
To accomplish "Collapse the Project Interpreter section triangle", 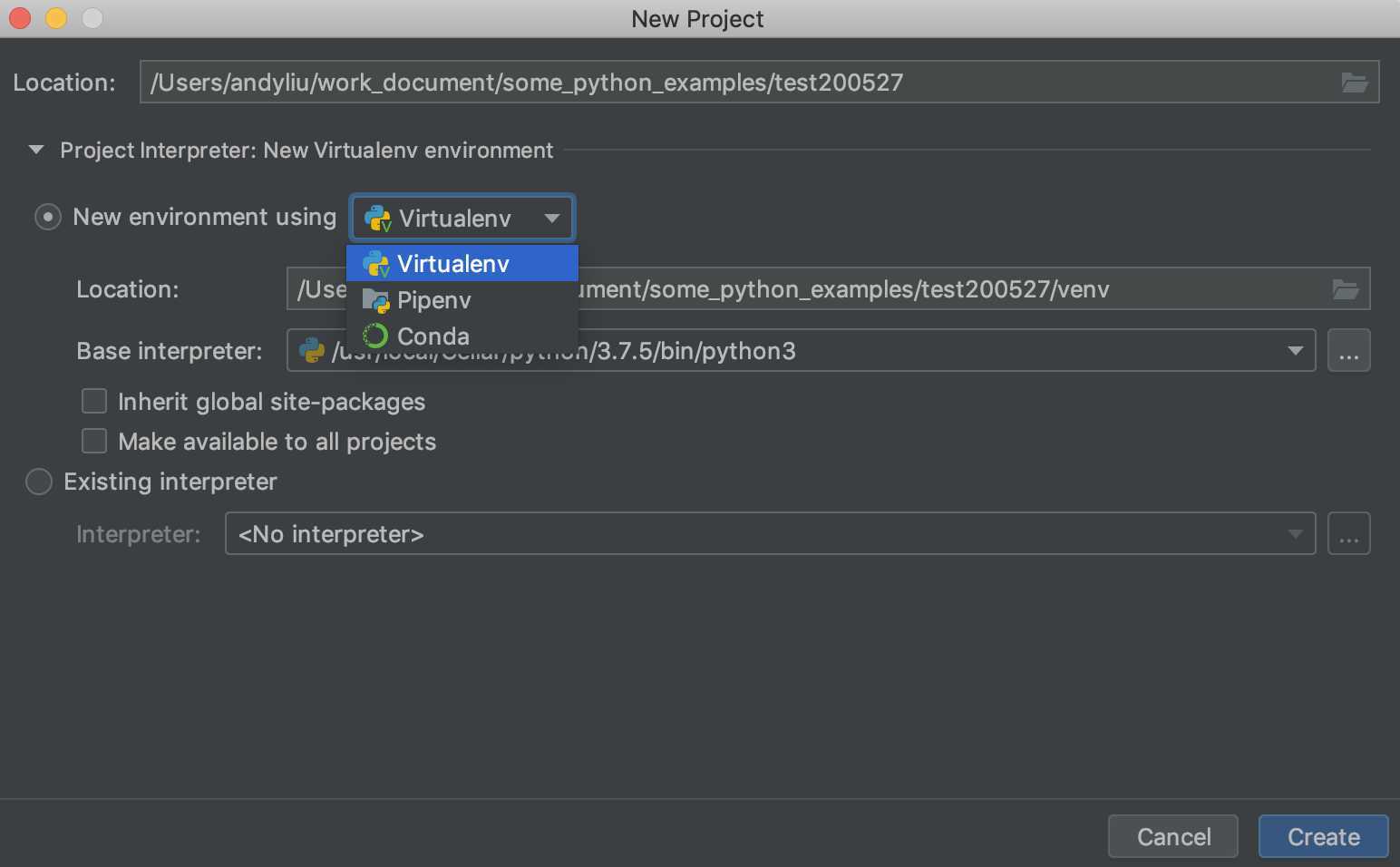I will click(x=36, y=150).
